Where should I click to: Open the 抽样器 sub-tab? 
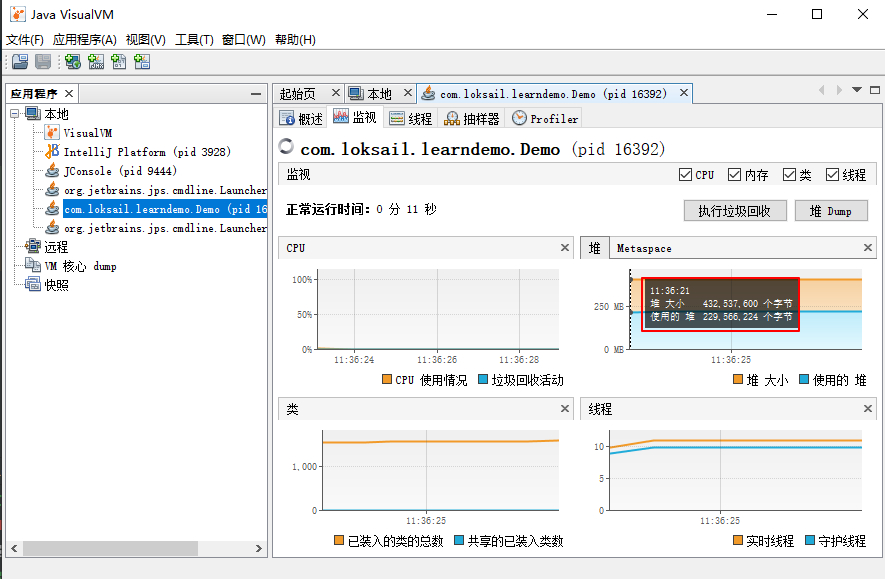coord(472,119)
